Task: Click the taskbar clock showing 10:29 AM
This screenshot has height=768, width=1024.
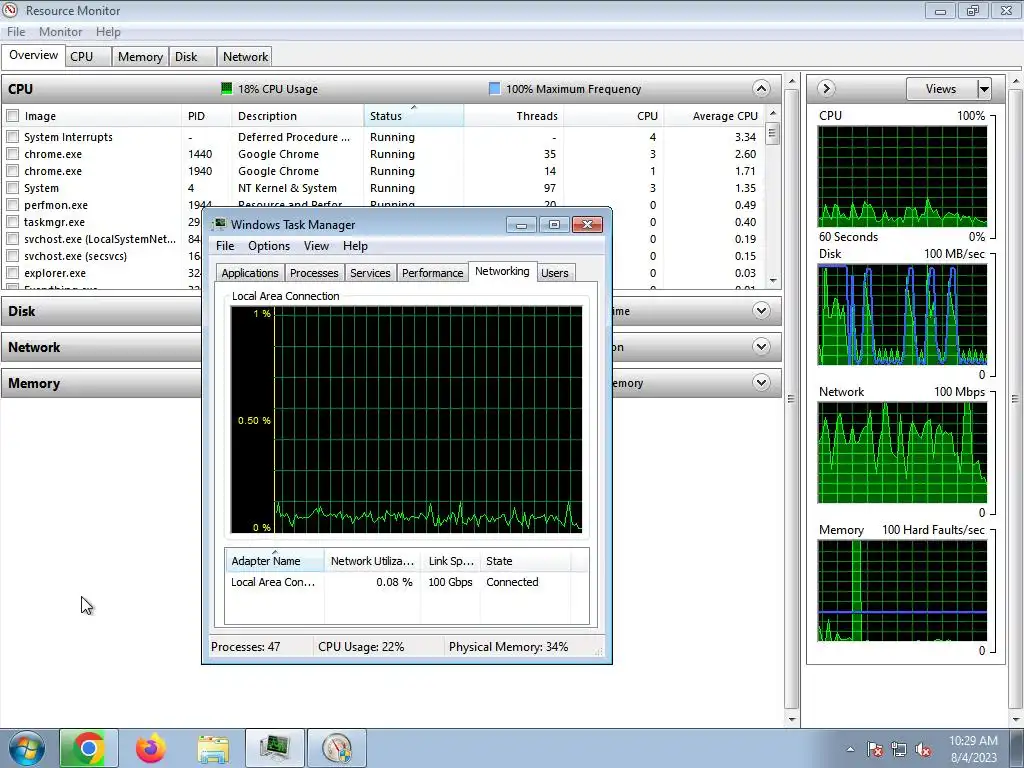Action: click(x=973, y=749)
